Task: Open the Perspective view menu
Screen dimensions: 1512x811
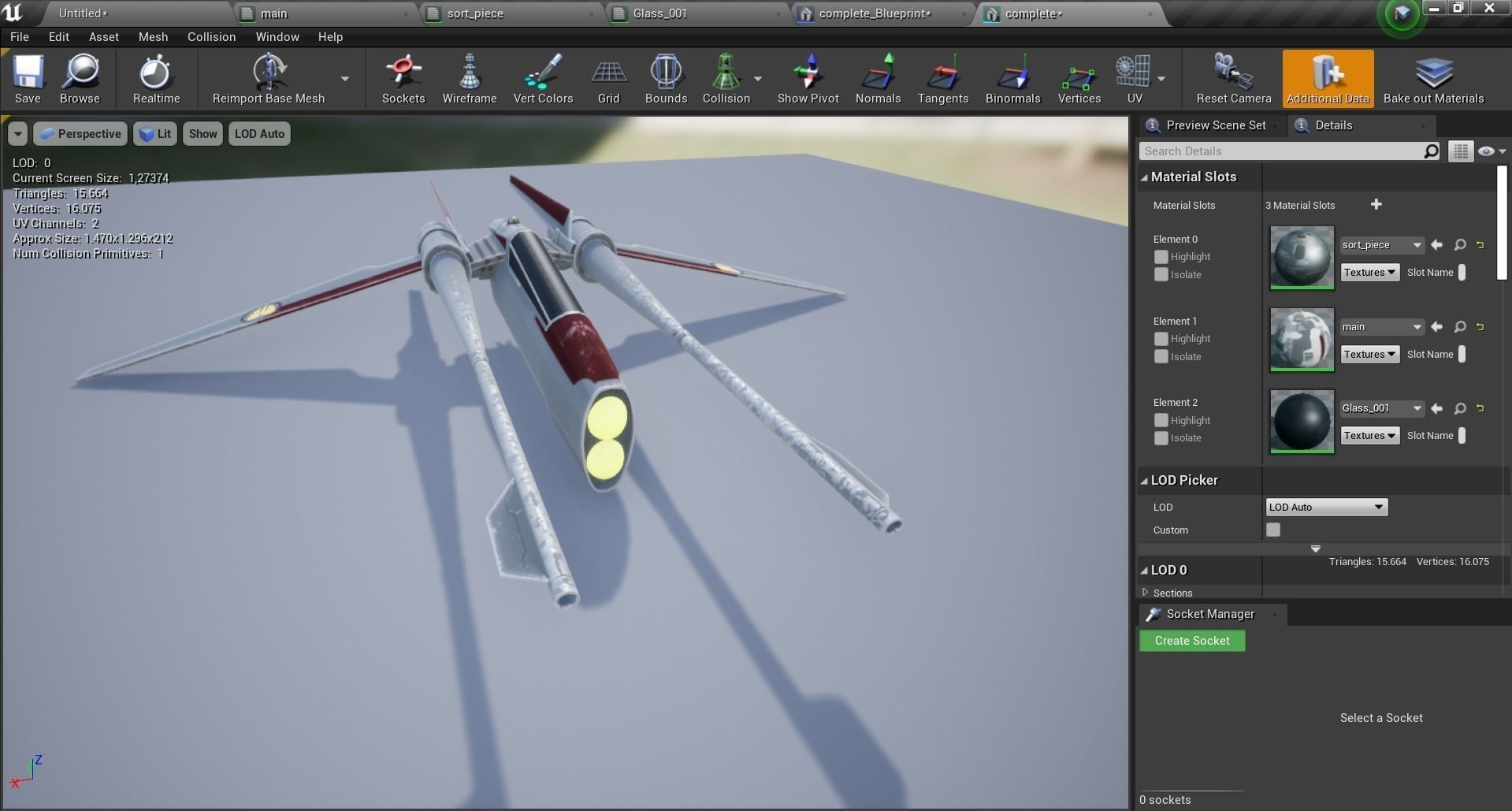Action: click(x=80, y=134)
